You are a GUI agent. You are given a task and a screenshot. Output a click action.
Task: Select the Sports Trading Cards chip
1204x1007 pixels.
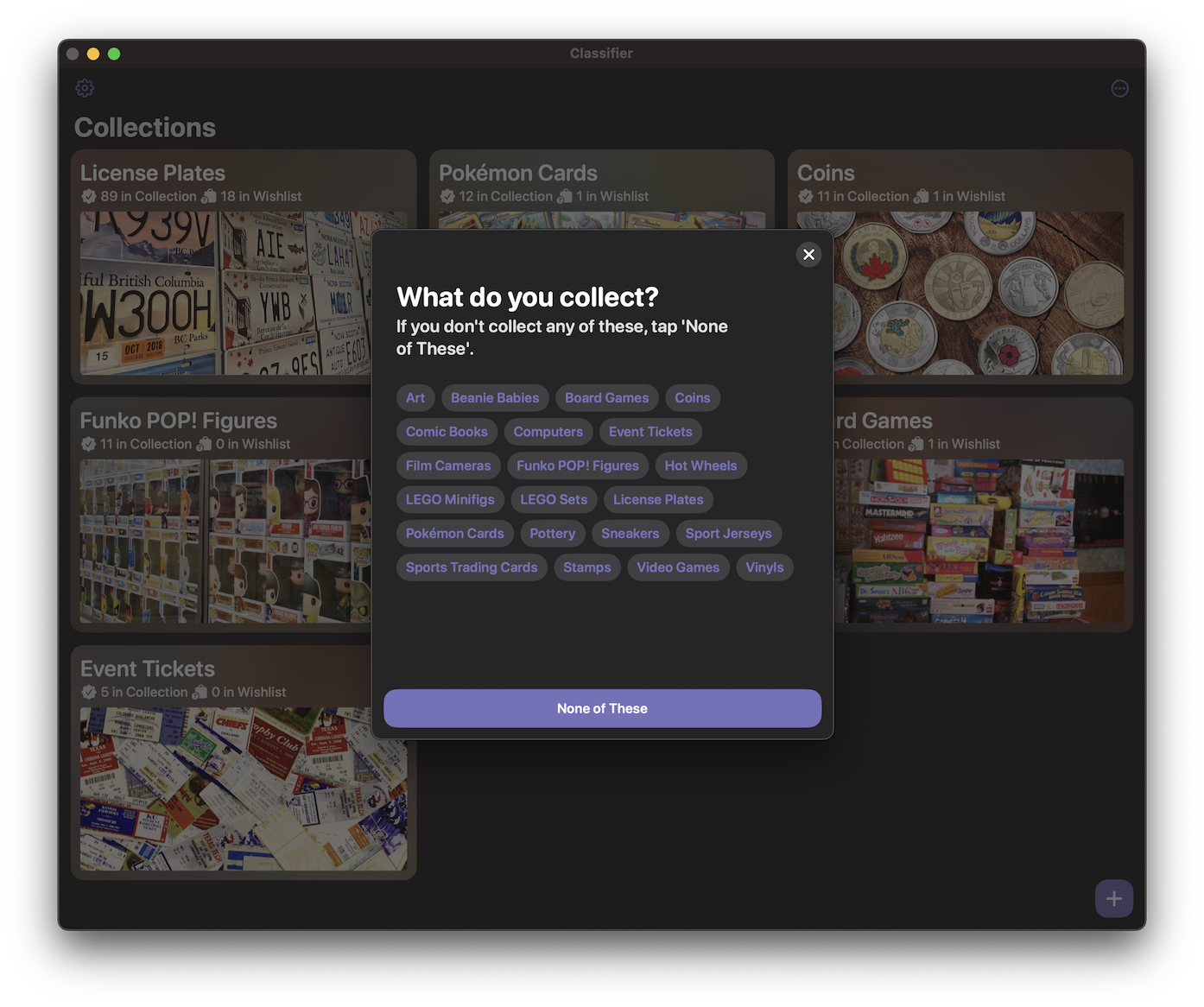coord(472,567)
